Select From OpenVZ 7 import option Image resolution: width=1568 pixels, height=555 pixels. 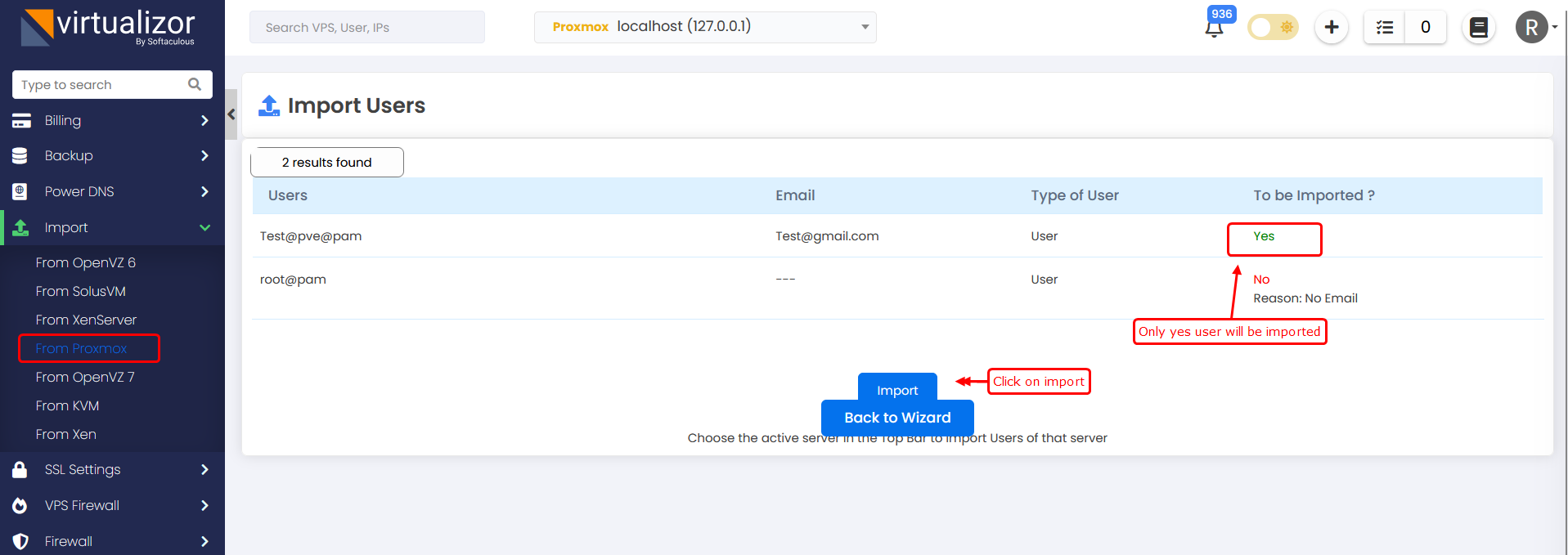pyautogui.click(x=85, y=377)
